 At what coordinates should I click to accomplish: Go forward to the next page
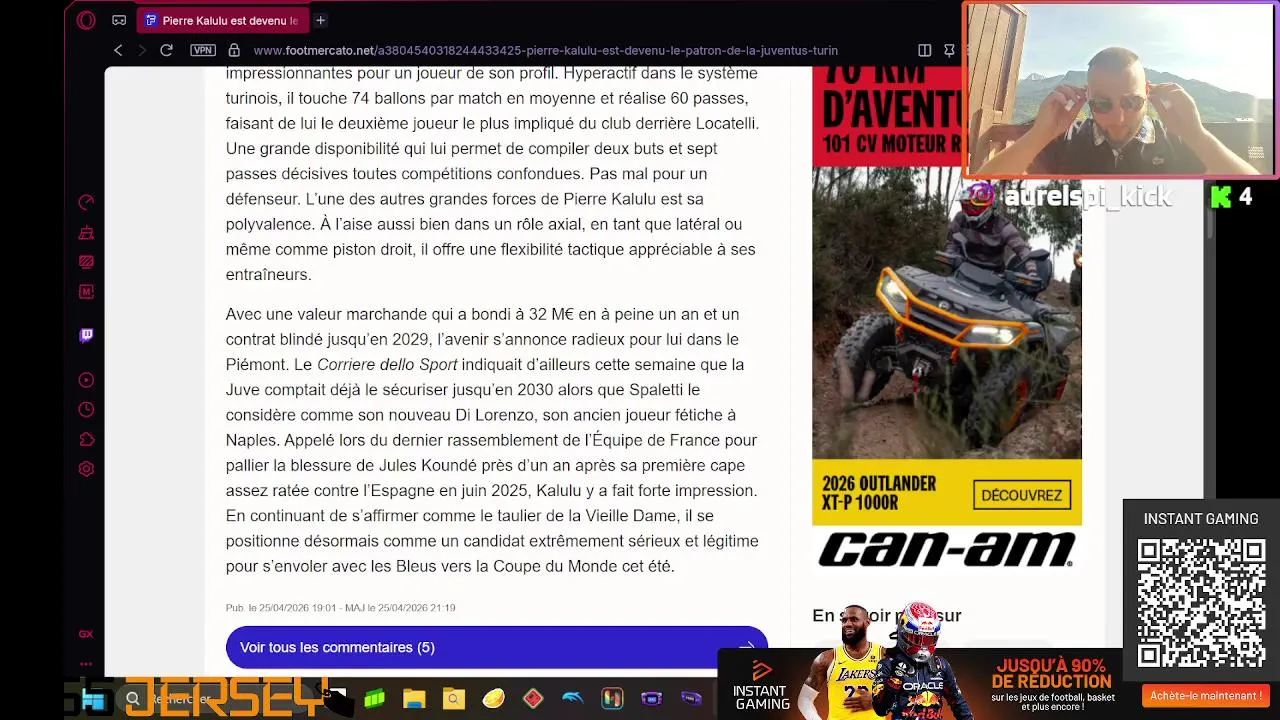[x=142, y=50]
